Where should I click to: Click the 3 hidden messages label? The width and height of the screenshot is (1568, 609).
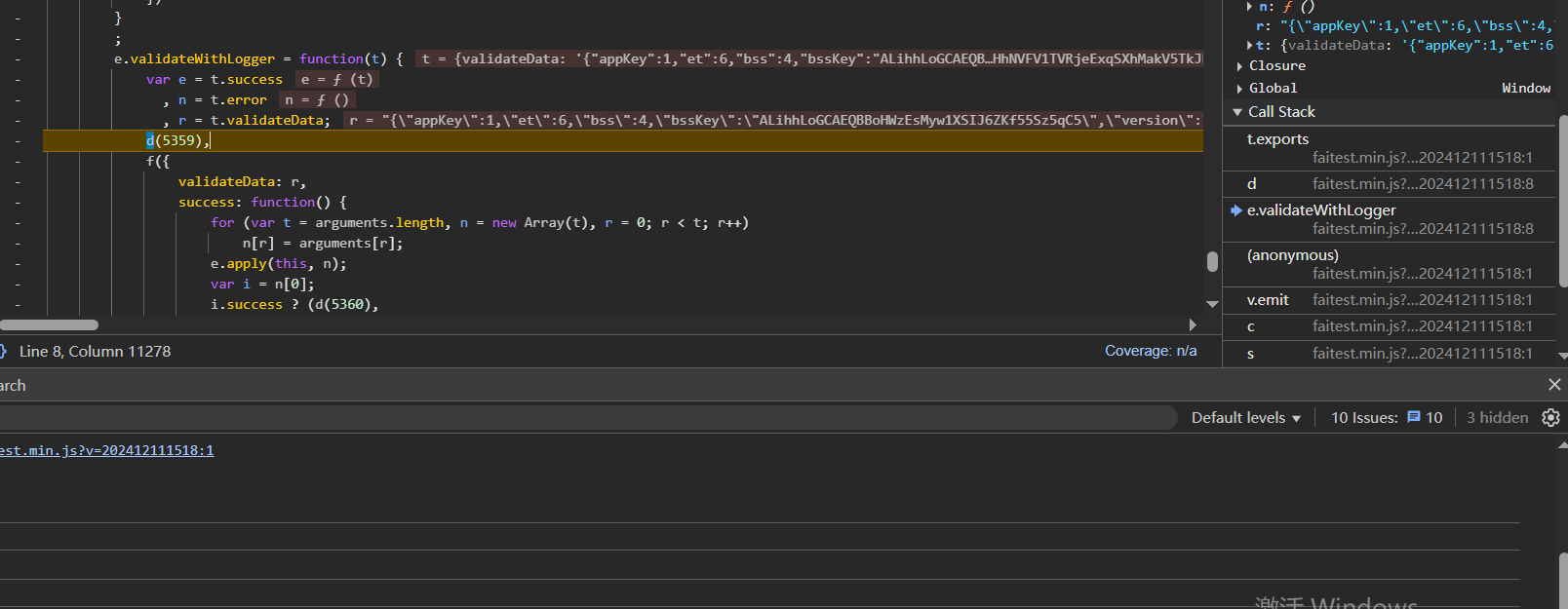pos(1497,418)
